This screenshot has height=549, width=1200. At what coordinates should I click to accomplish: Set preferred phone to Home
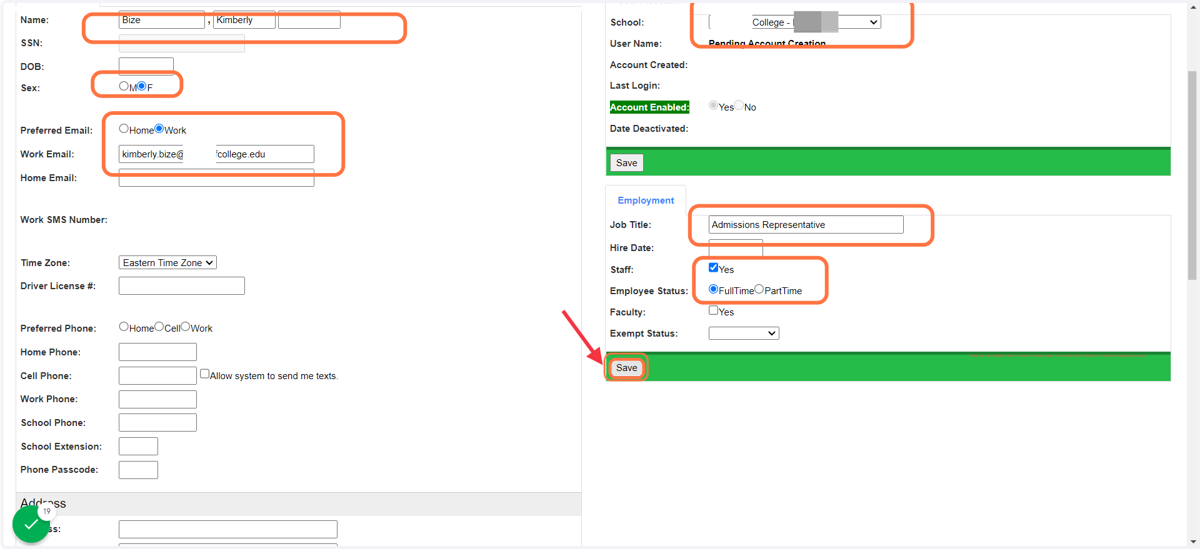(x=124, y=327)
